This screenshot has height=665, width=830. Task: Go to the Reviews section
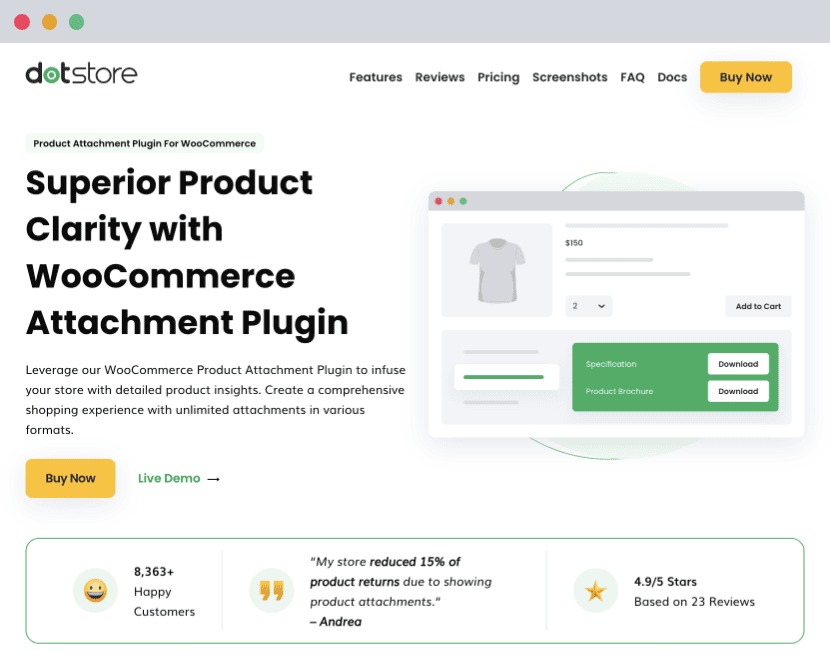pyautogui.click(x=440, y=77)
